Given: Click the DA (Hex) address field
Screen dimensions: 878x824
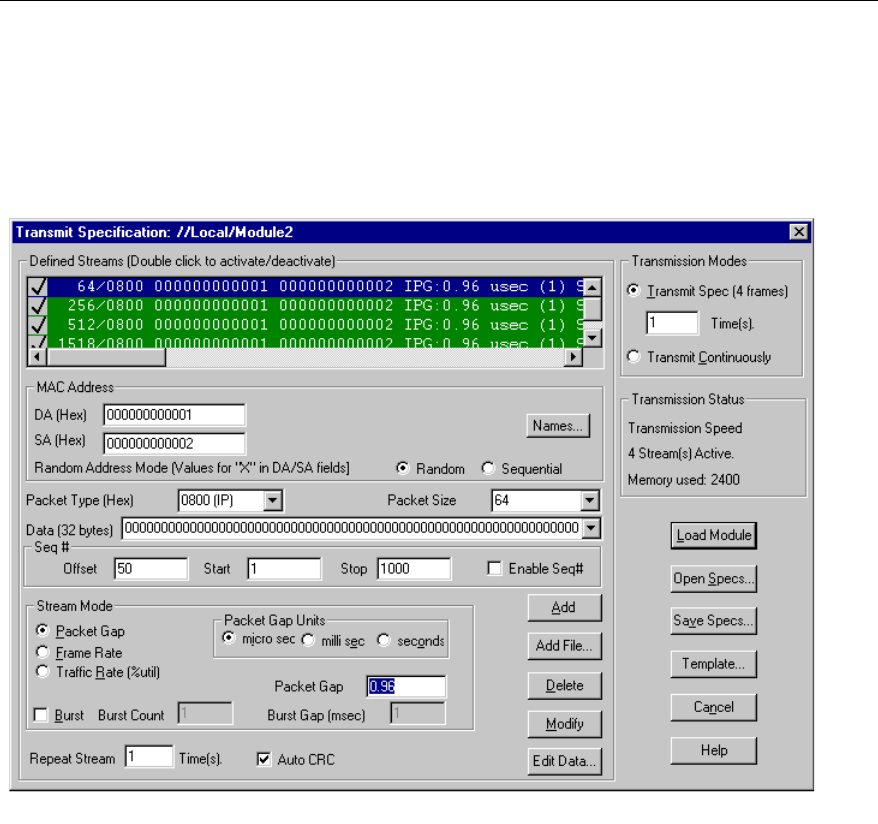Looking at the screenshot, I should click(x=174, y=415).
